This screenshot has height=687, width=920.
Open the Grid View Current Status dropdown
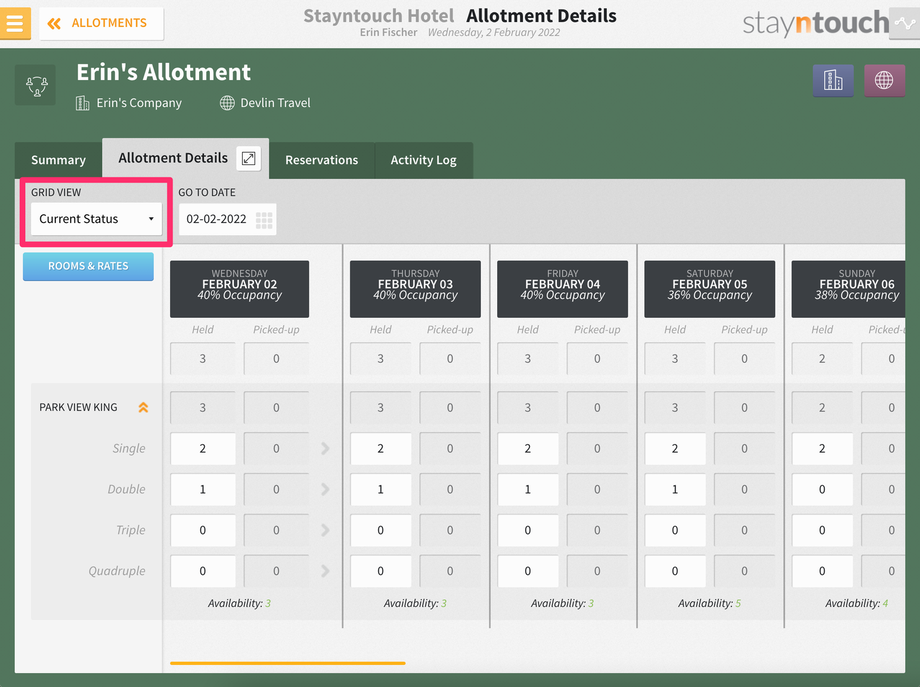pos(96,219)
